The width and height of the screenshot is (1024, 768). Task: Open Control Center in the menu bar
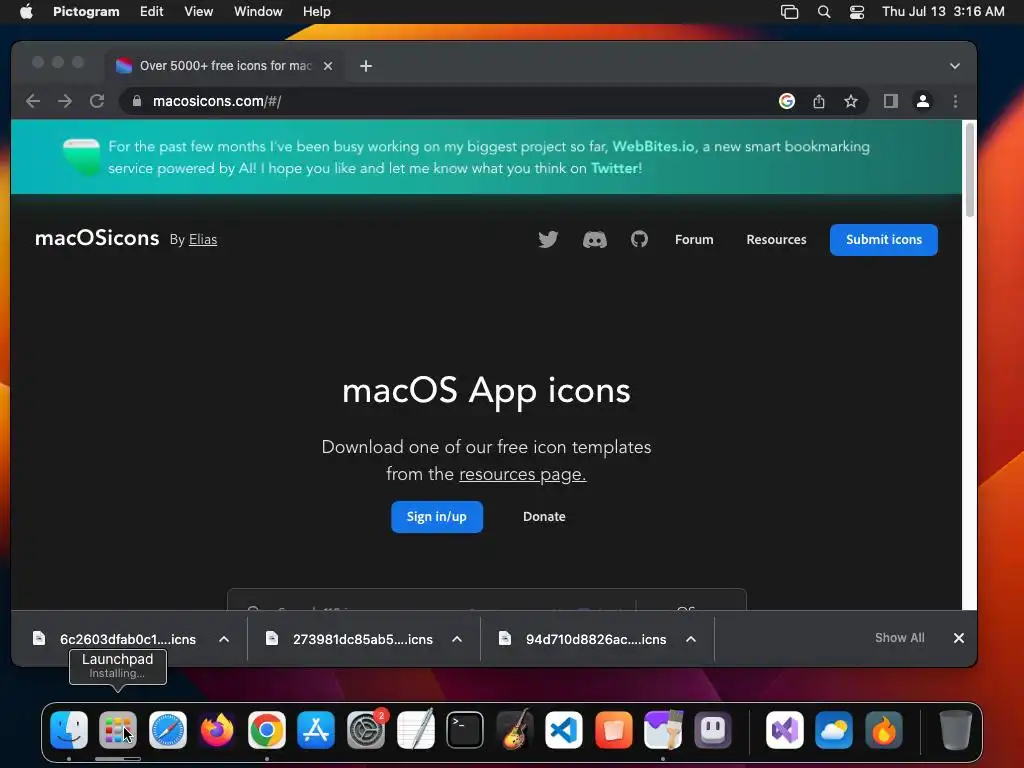(857, 12)
